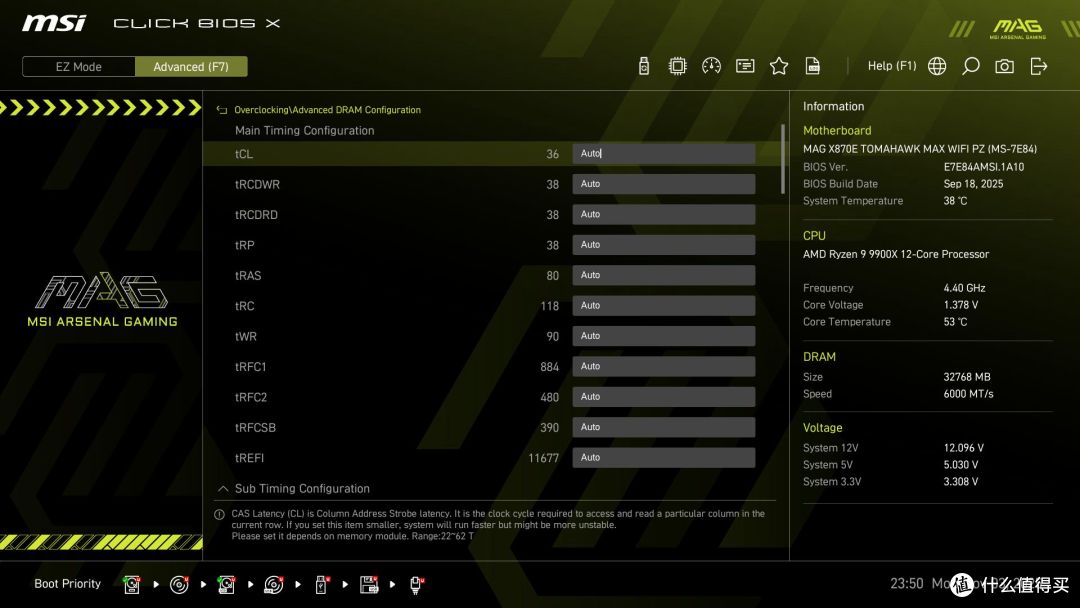Screen dimensions: 1080x608
Task: Click the Boot Priority label
Action: point(68,584)
